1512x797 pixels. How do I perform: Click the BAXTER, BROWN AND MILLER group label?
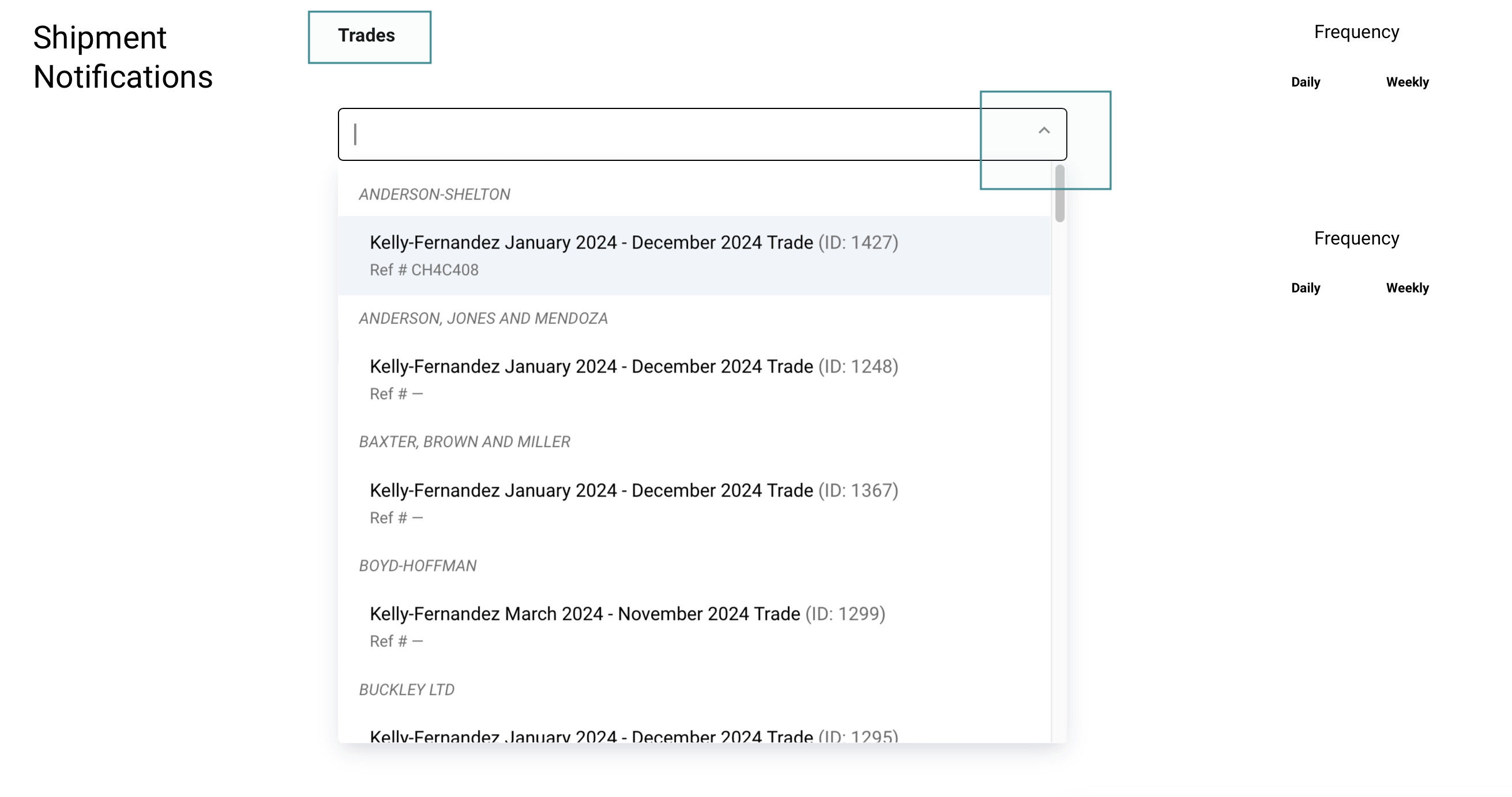tap(464, 442)
